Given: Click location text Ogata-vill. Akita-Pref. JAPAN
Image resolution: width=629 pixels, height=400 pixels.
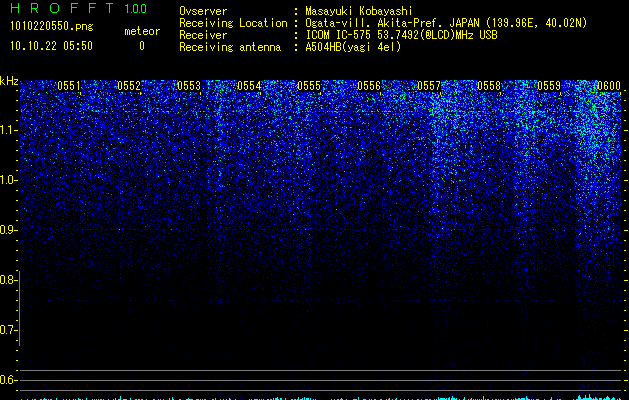Looking at the screenshot, I should click(392, 23).
